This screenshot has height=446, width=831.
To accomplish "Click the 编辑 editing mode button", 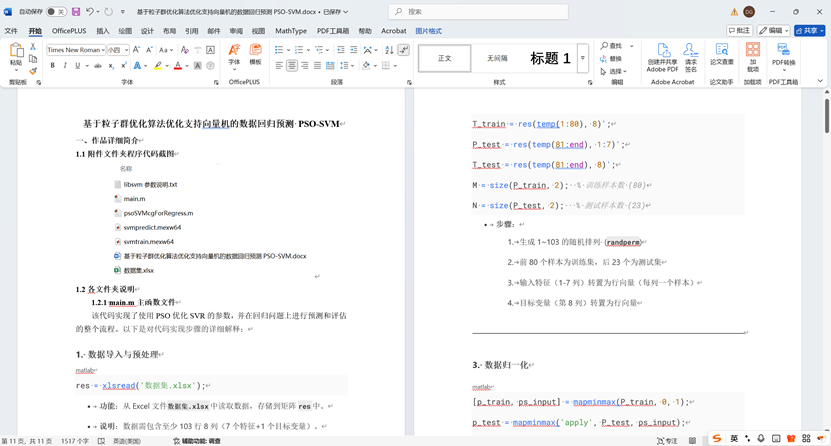I will 773,31.
